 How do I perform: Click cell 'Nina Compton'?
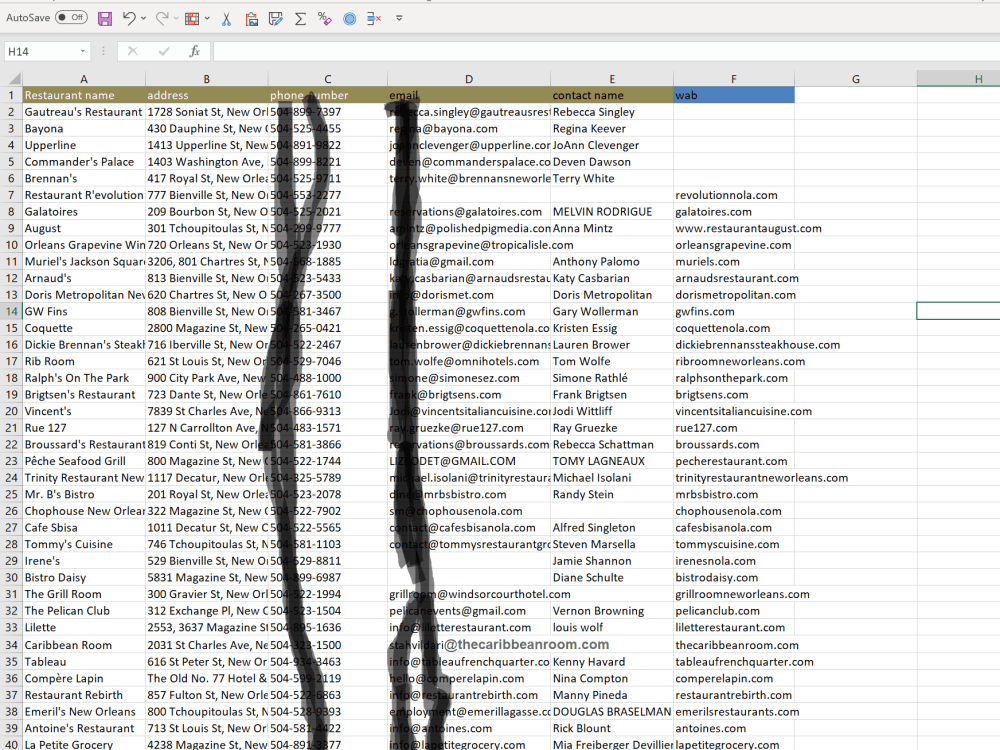click(x=612, y=679)
